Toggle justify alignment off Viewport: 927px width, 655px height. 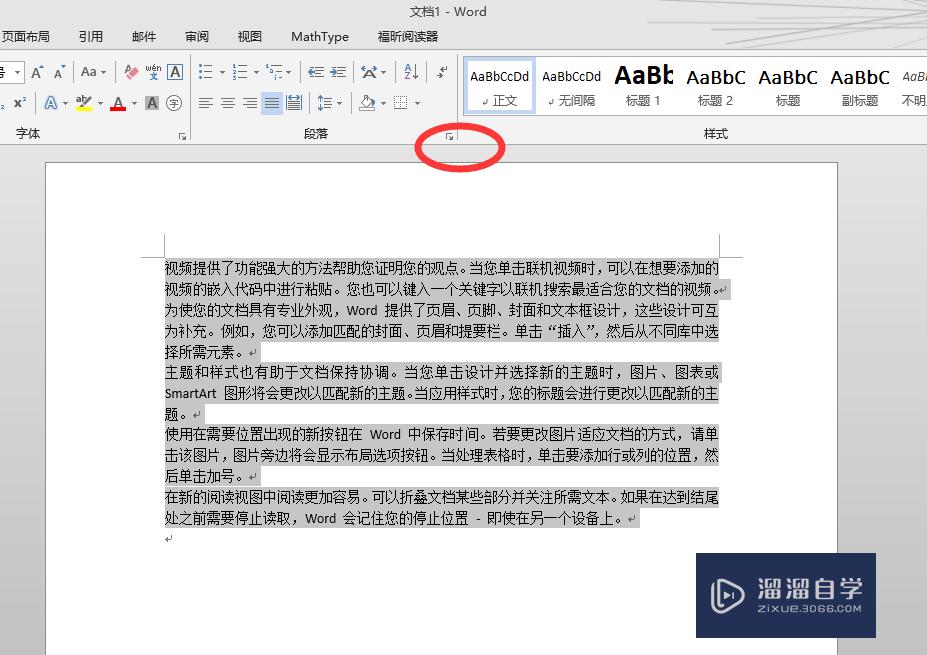coord(270,102)
